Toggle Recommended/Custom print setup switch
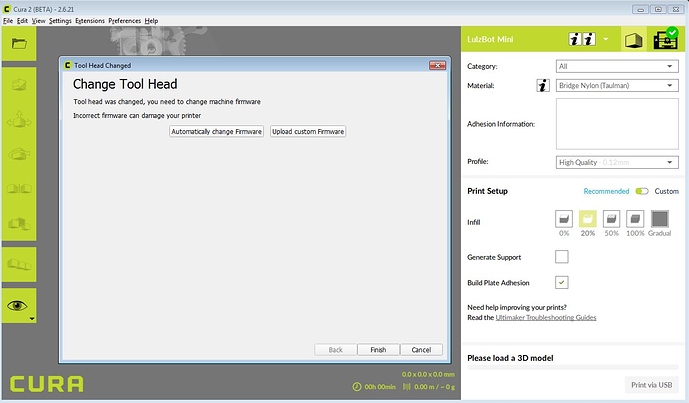689x403 pixels. (642, 191)
